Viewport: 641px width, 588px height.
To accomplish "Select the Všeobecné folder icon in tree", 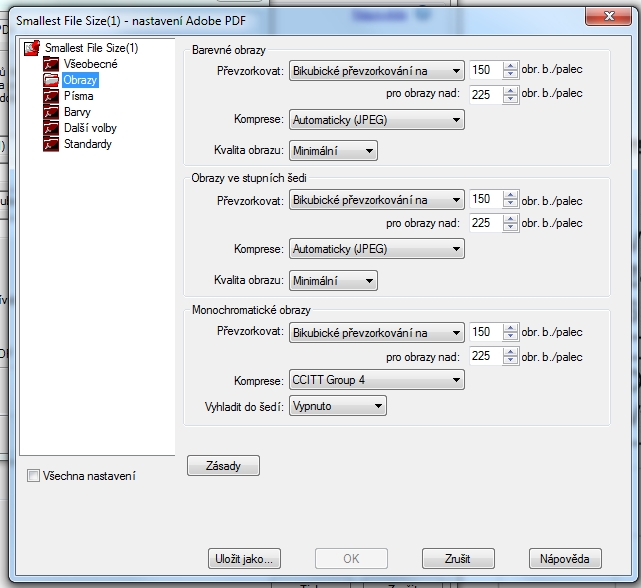I will (x=51, y=64).
